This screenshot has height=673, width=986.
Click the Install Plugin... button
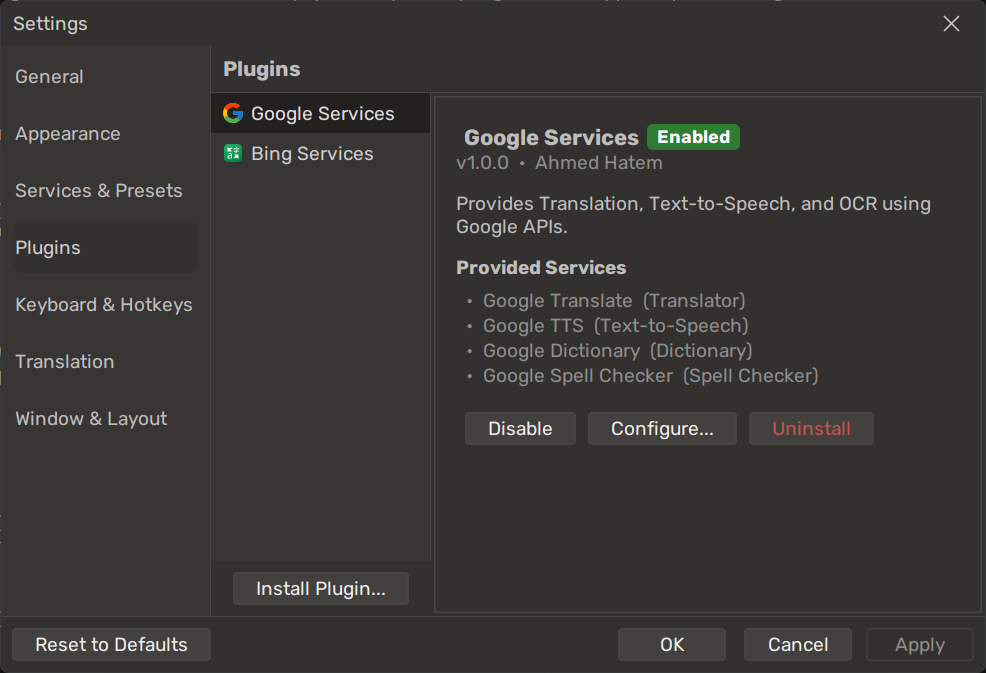tap(321, 589)
